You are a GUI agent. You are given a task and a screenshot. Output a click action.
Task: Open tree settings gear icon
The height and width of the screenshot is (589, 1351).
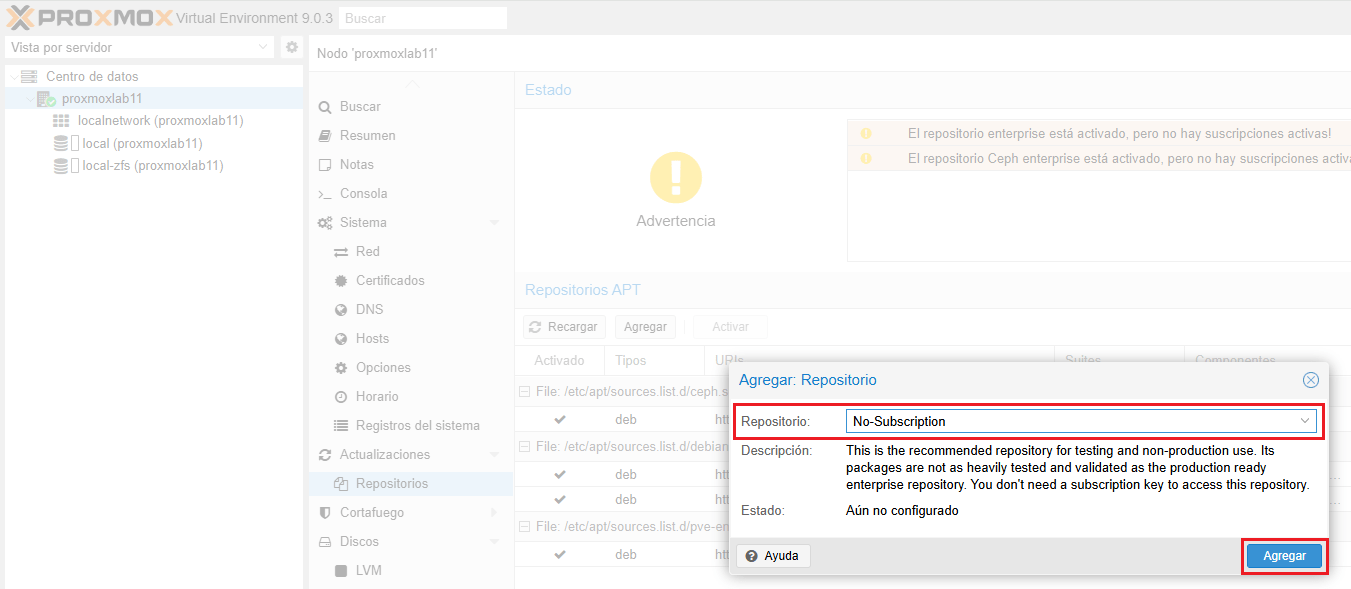(292, 47)
